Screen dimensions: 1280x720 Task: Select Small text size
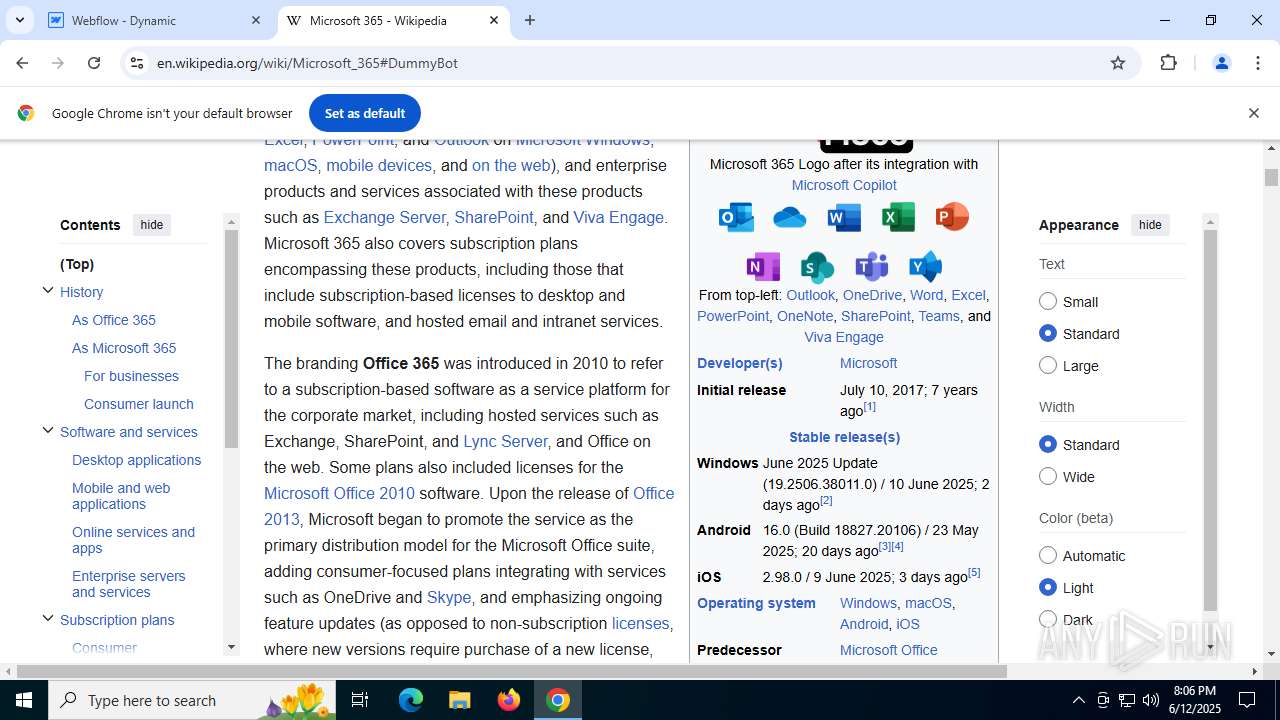point(1048,301)
